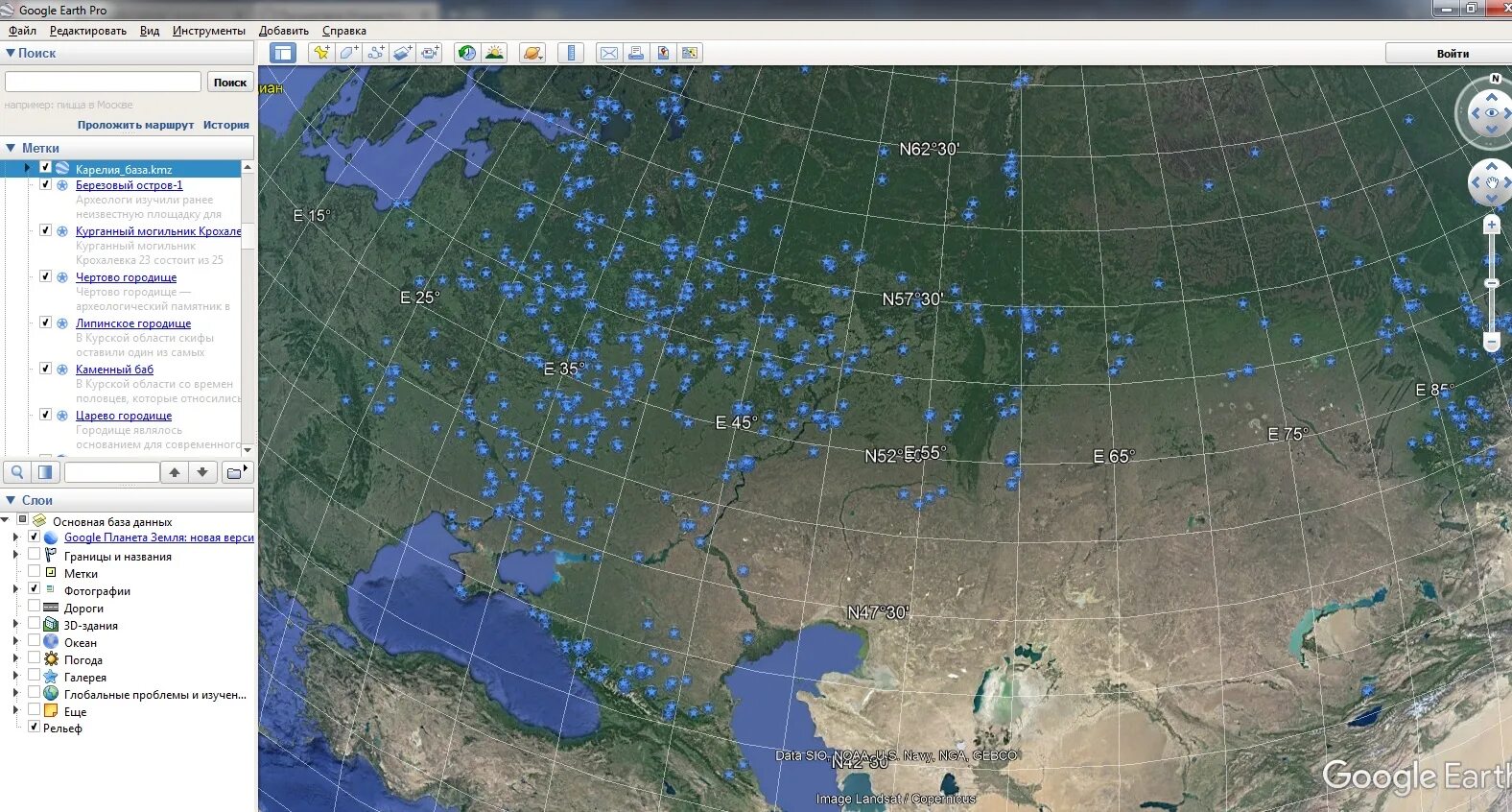
Task: Start recording a tour with camera icon
Action: click(430, 53)
